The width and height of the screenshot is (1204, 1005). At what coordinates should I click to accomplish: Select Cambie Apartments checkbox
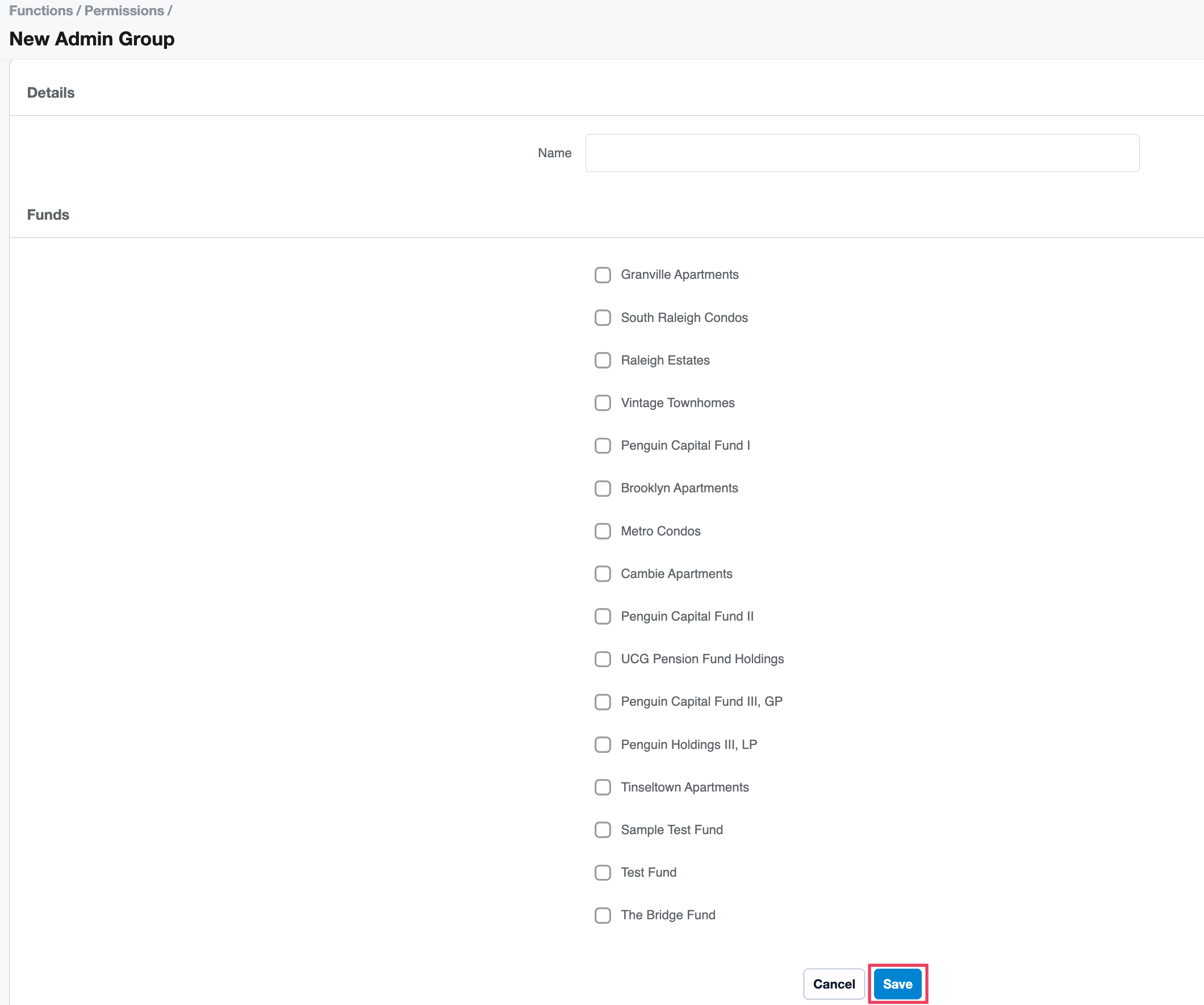click(602, 574)
